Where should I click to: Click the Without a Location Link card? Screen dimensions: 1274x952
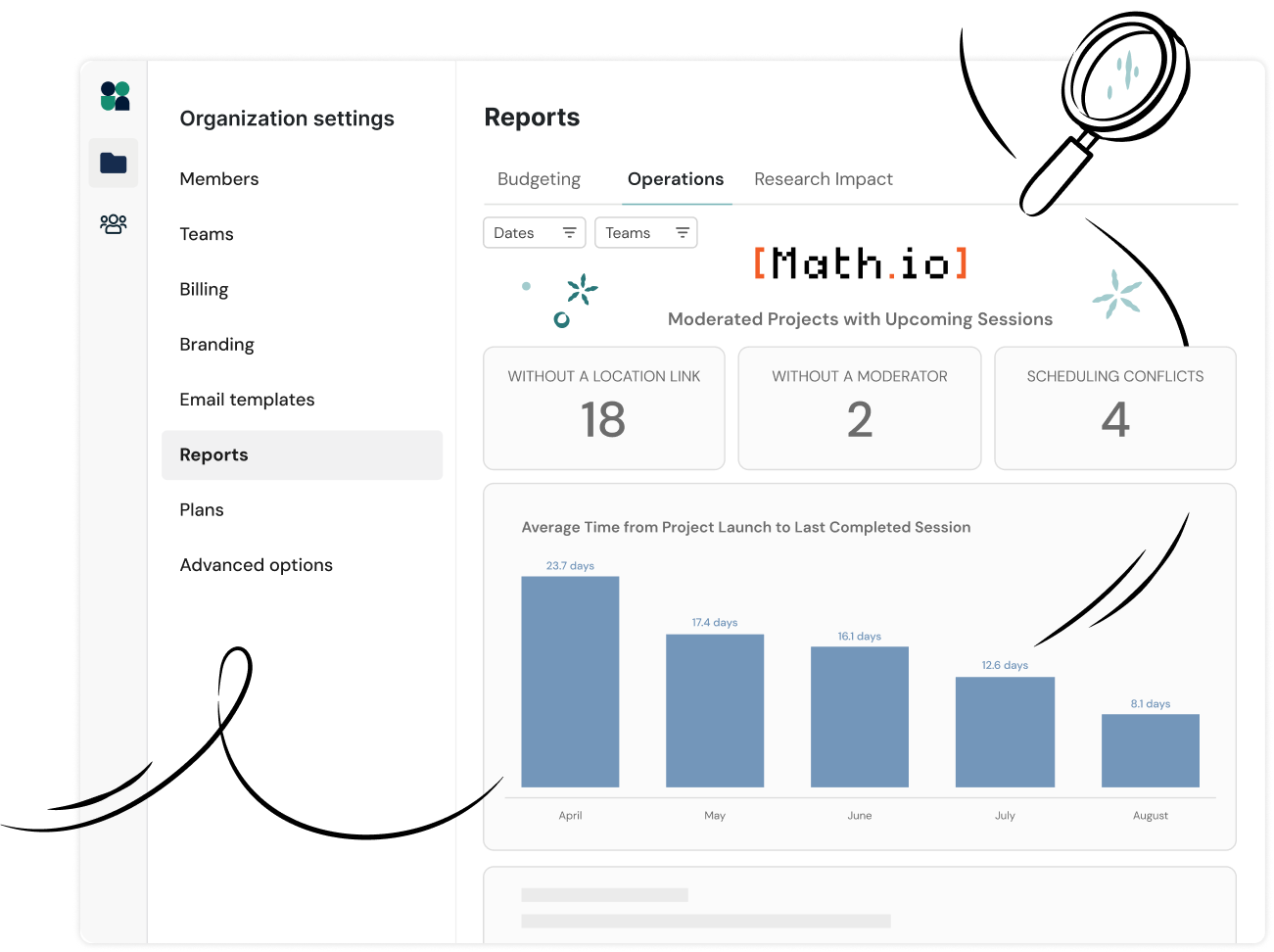click(604, 408)
